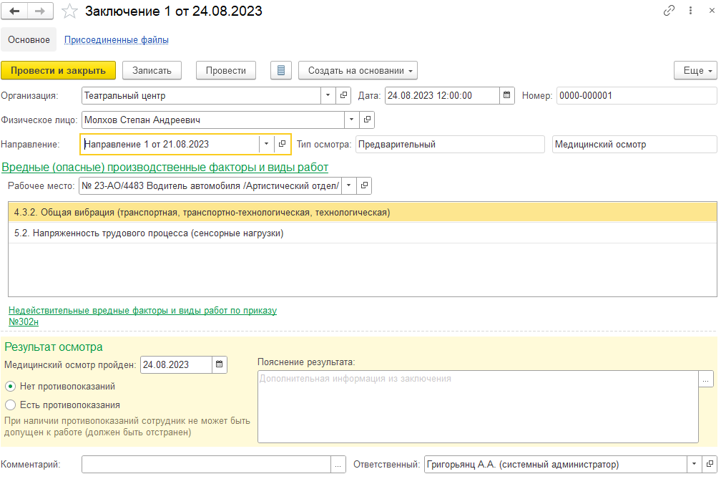This screenshot has height=479, width=721.
Task: Open the Еще menu
Action: pos(695,71)
